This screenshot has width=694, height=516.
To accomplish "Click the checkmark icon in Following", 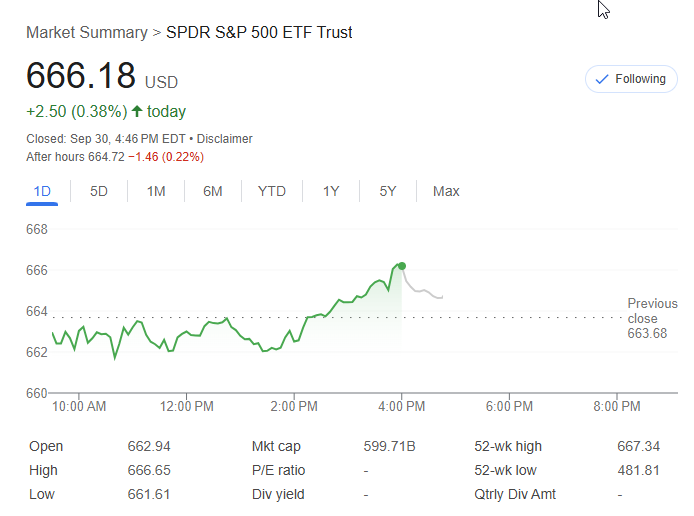I will (x=602, y=79).
